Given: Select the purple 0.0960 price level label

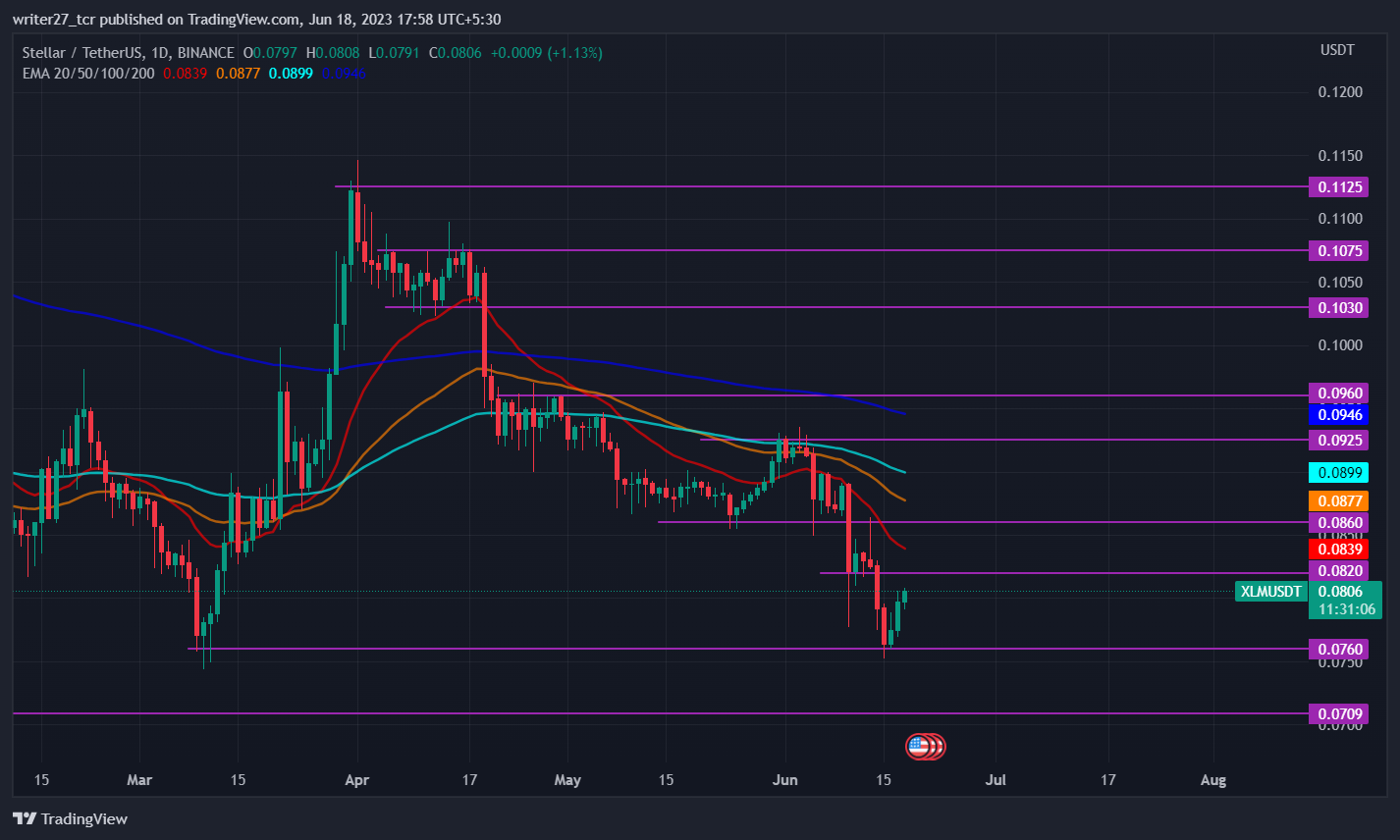Looking at the screenshot, I should 1338,394.
